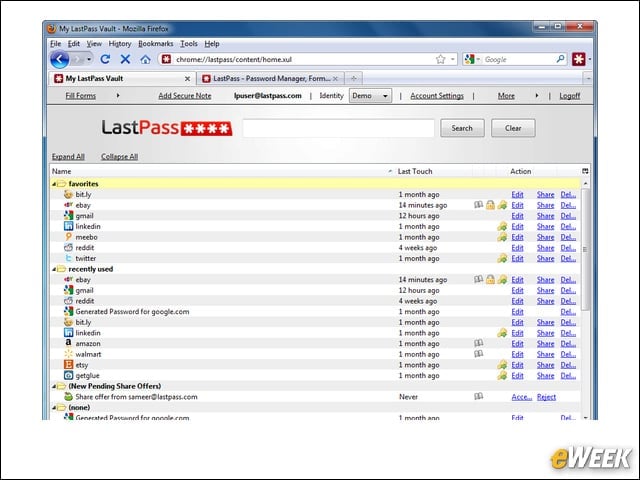Click the autologin icon on twitter row

pos(502,258)
